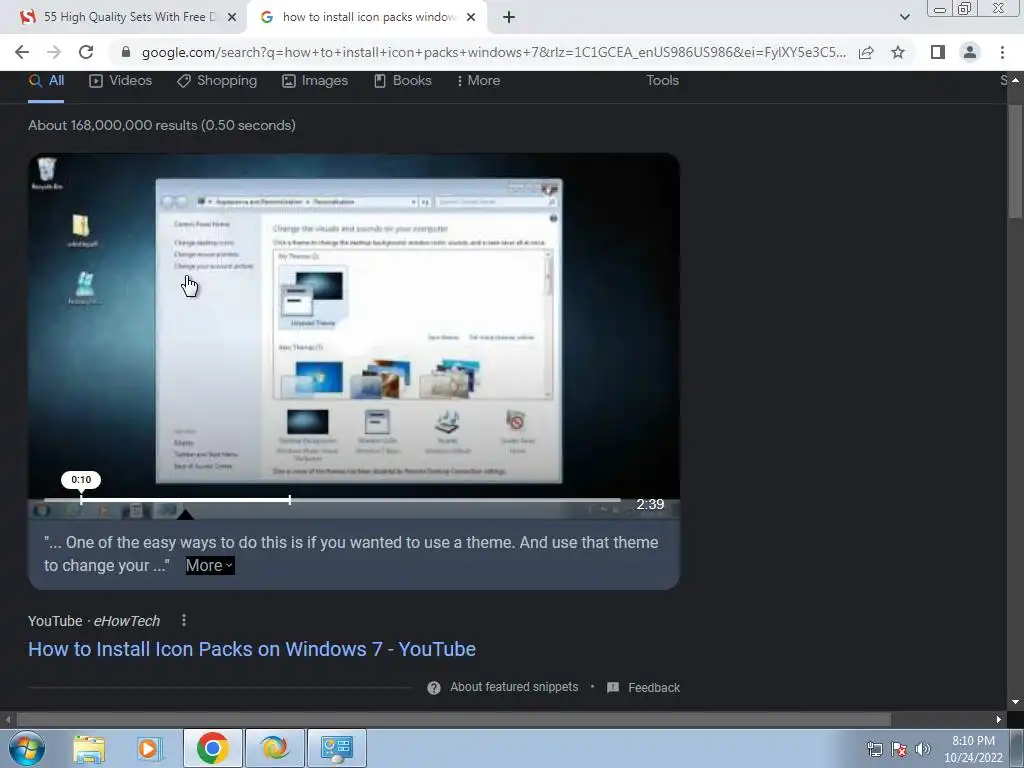
Task: Select the 'how to install icon packs' tab
Action: click(x=366, y=17)
